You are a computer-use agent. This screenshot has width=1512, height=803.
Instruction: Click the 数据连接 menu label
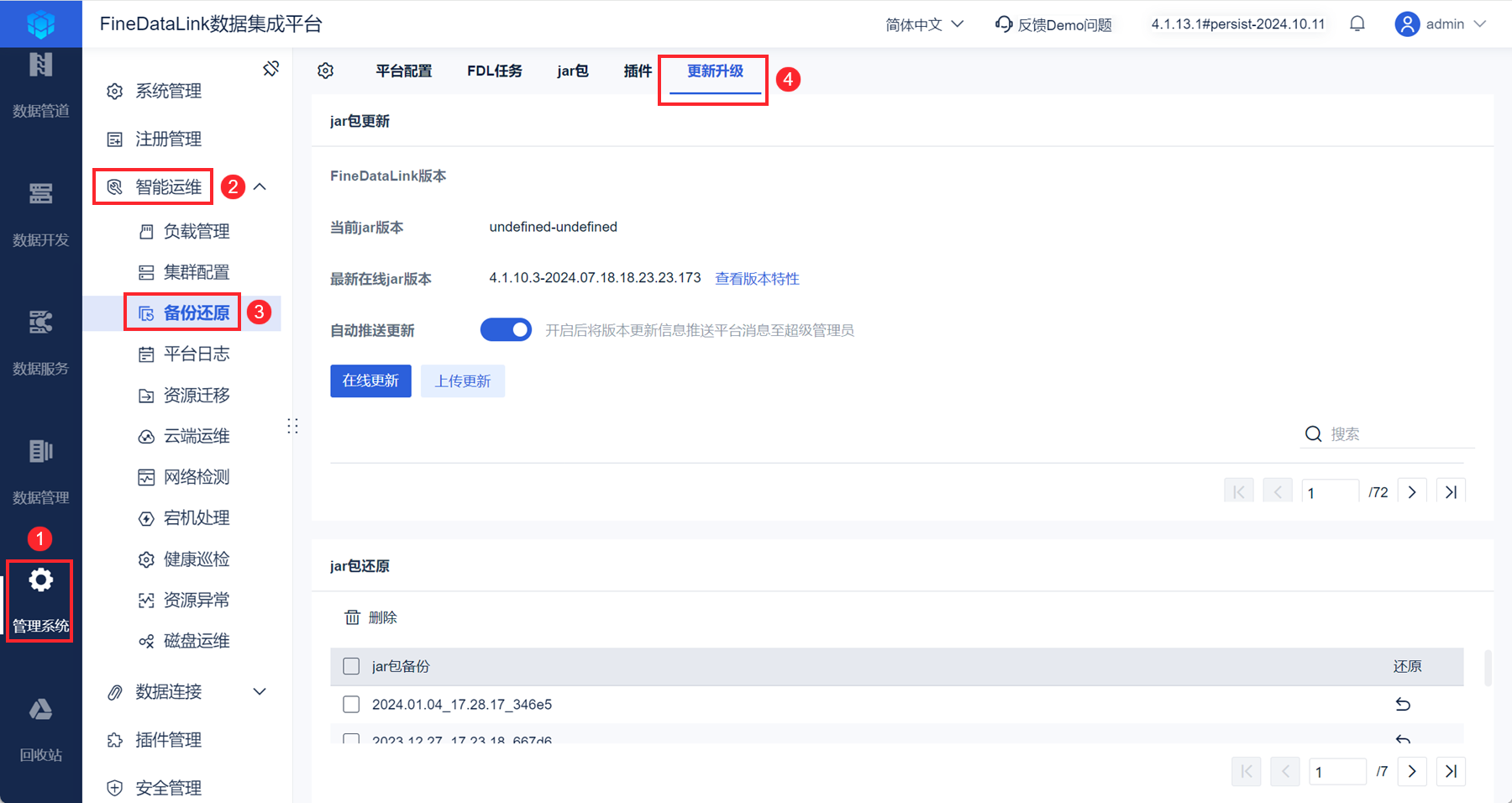pyautogui.click(x=169, y=691)
